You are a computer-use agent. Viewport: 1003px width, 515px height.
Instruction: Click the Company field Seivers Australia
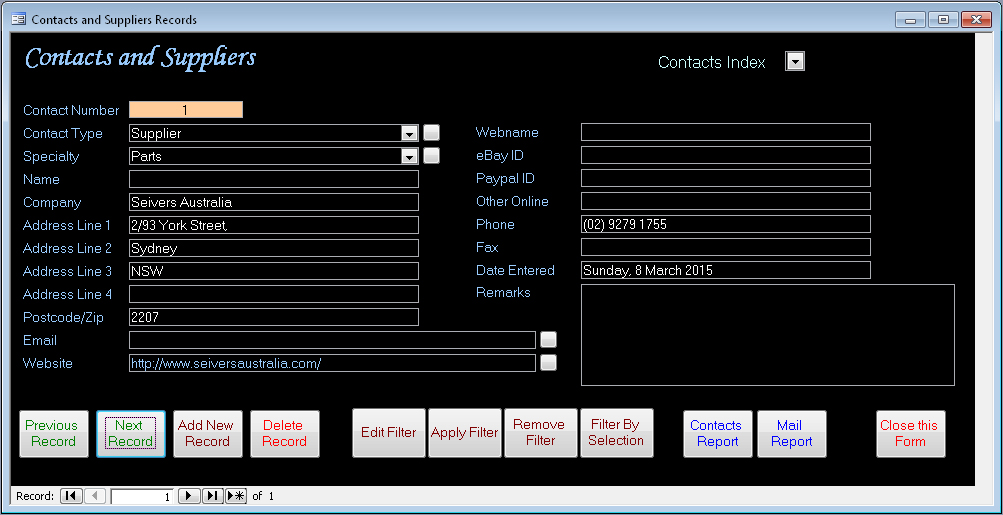point(274,202)
